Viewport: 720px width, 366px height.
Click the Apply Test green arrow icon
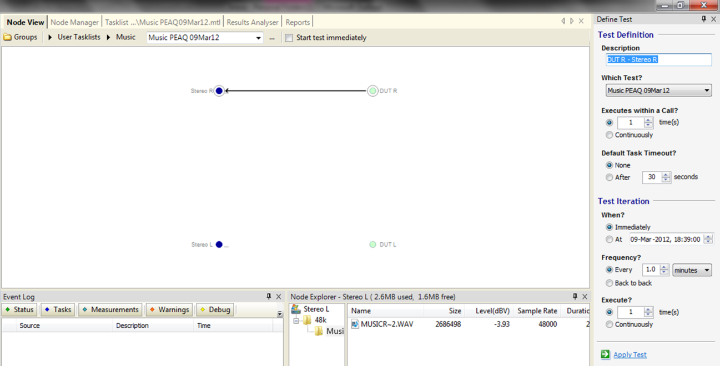[605, 354]
